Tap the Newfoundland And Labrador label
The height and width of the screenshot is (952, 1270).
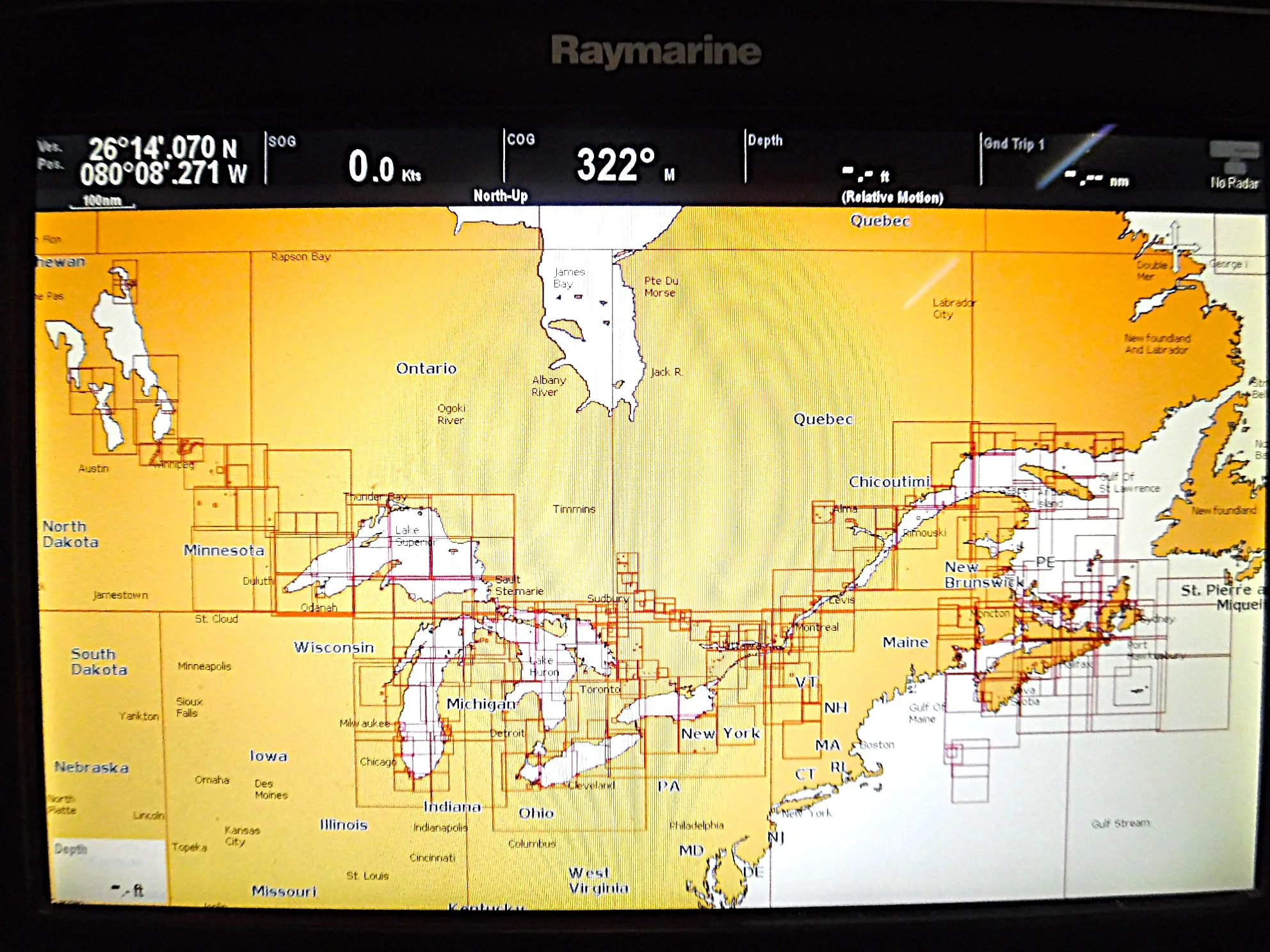[1157, 344]
